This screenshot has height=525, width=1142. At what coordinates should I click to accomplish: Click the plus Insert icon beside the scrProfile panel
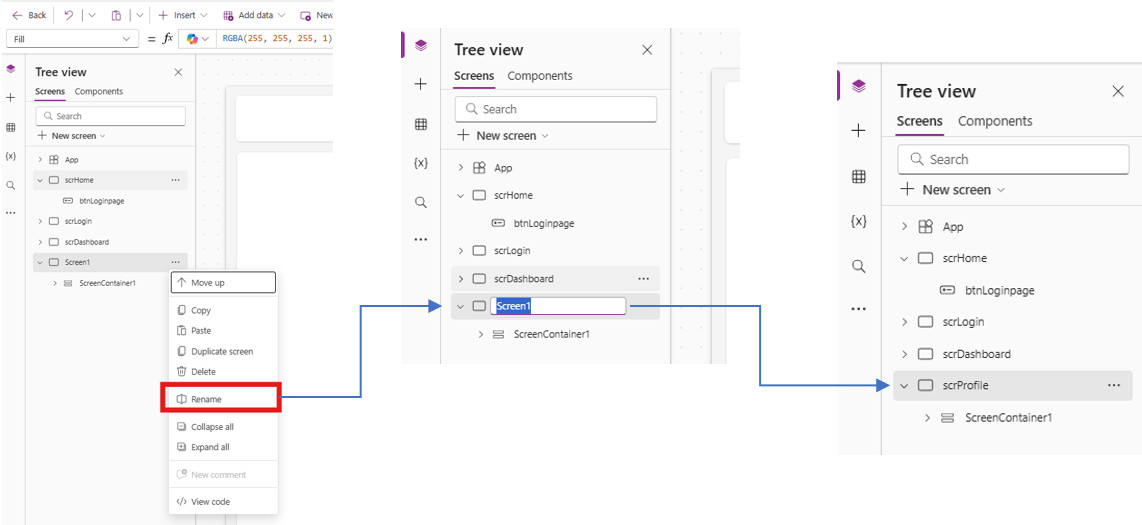click(859, 131)
